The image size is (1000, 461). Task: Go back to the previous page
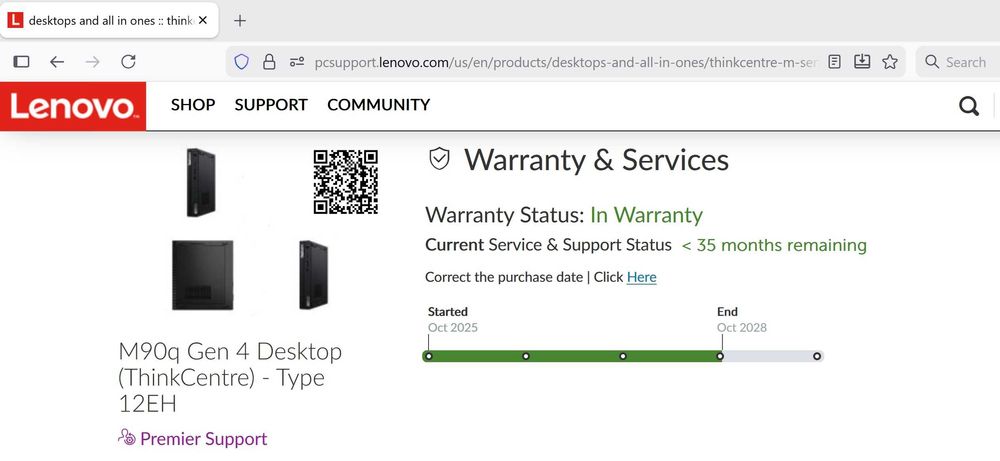pyautogui.click(x=57, y=61)
